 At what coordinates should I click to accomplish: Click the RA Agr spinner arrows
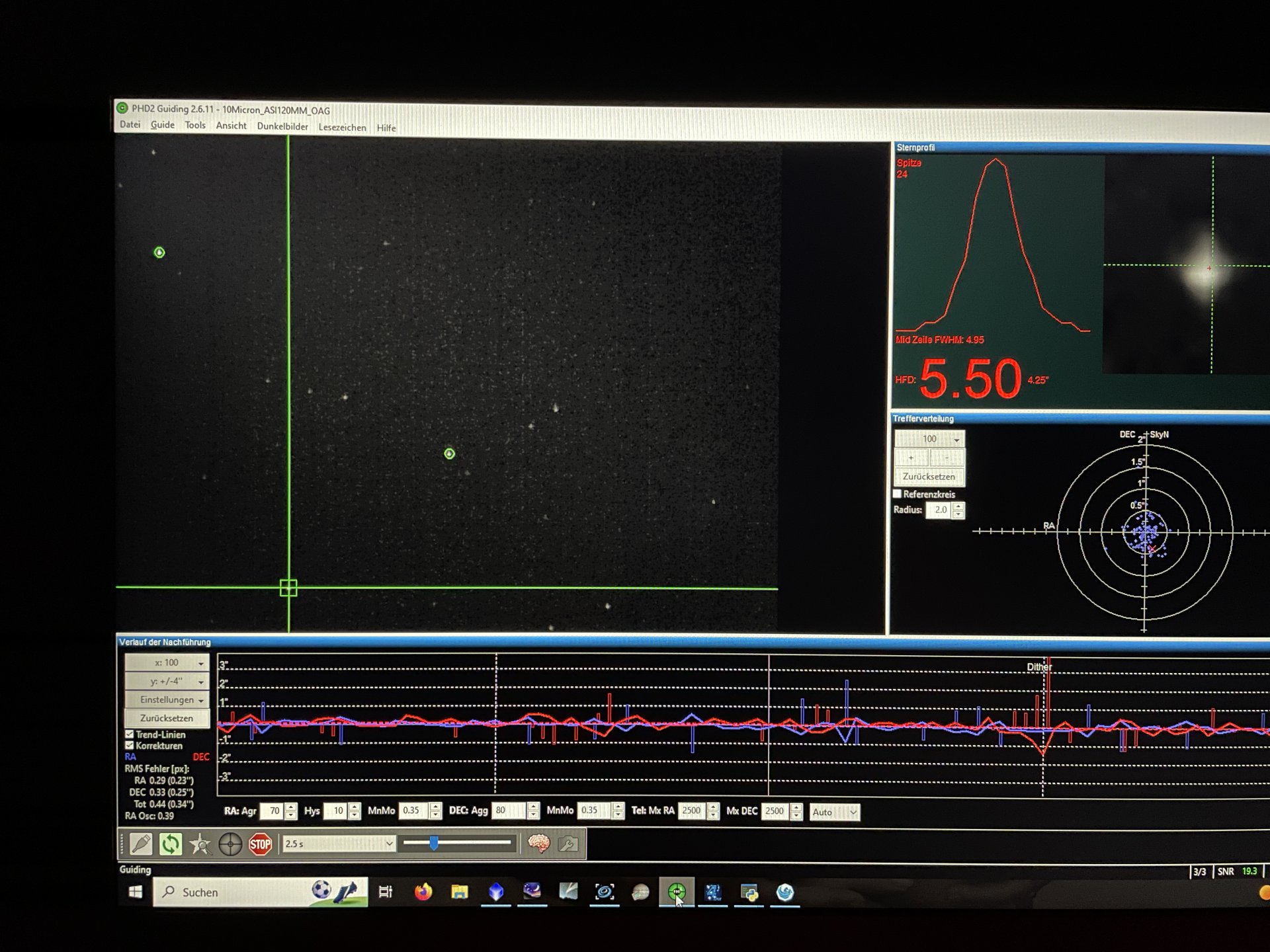[x=291, y=811]
